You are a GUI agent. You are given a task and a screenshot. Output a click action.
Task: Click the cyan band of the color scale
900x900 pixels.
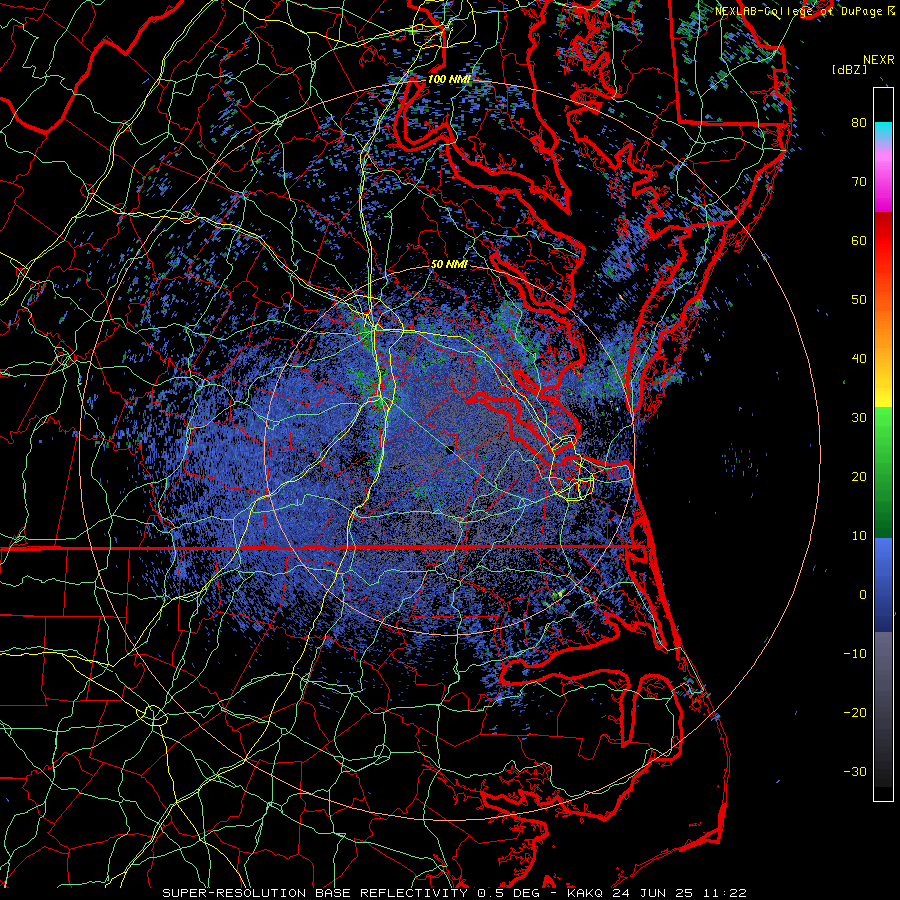(x=883, y=131)
